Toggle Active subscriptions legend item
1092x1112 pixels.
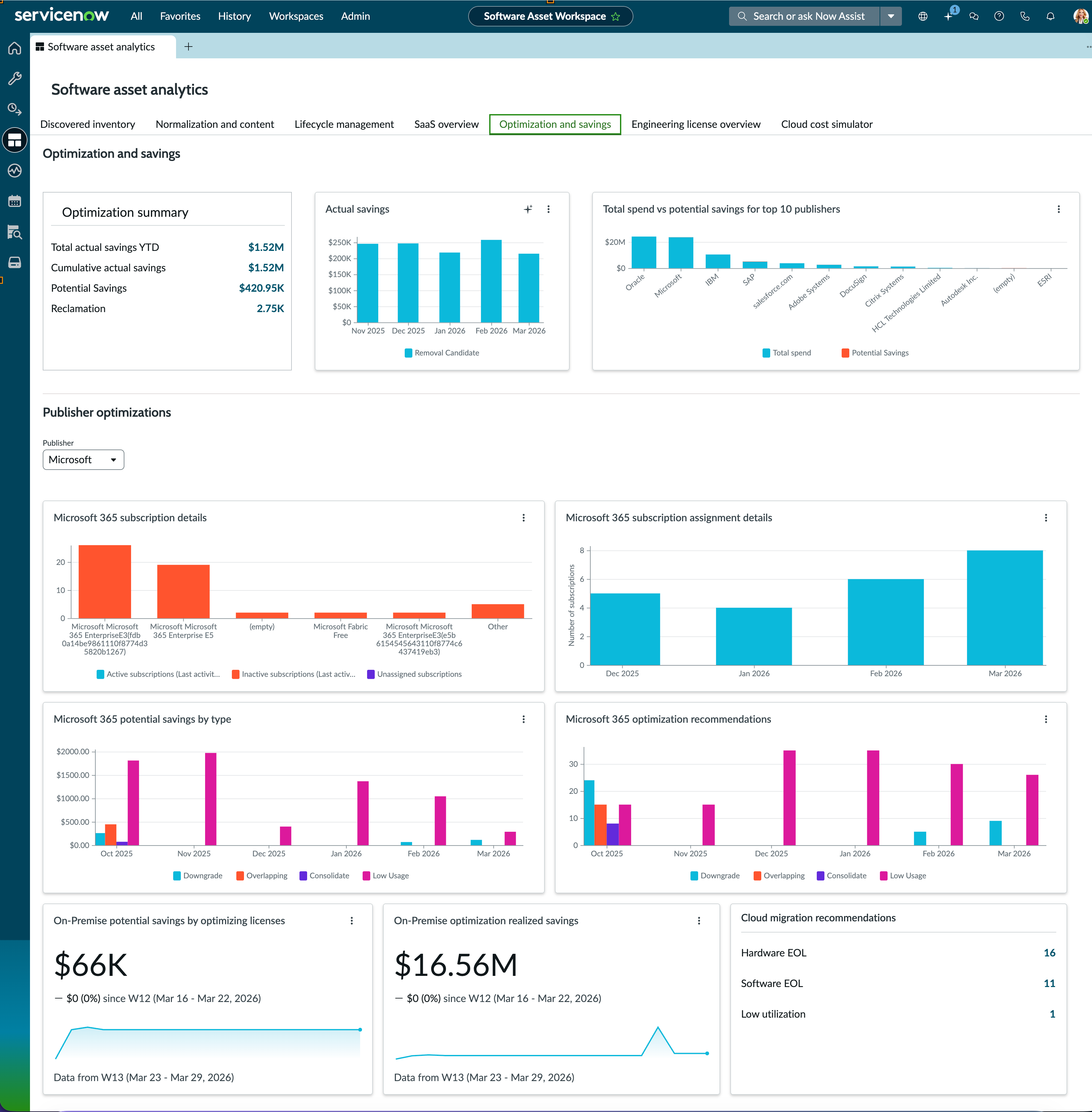(x=158, y=674)
